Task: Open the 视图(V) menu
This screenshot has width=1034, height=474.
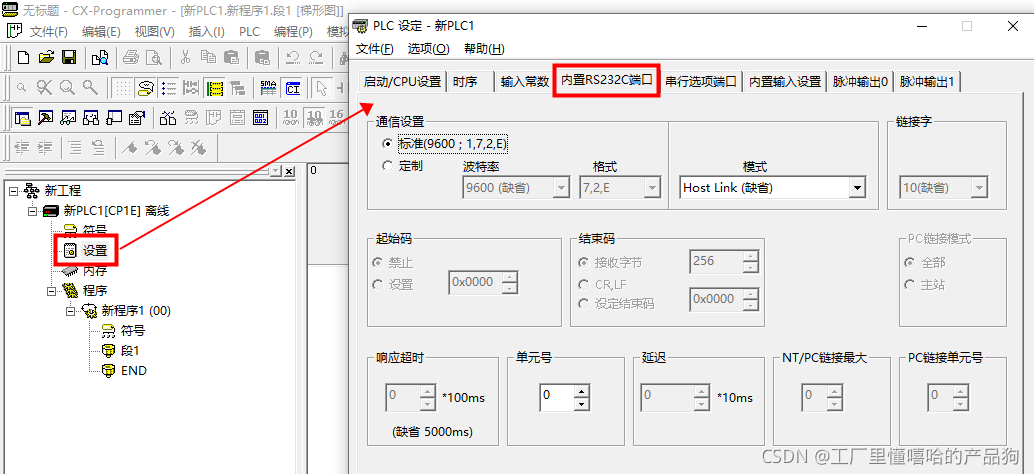Action: (x=154, y=32)
